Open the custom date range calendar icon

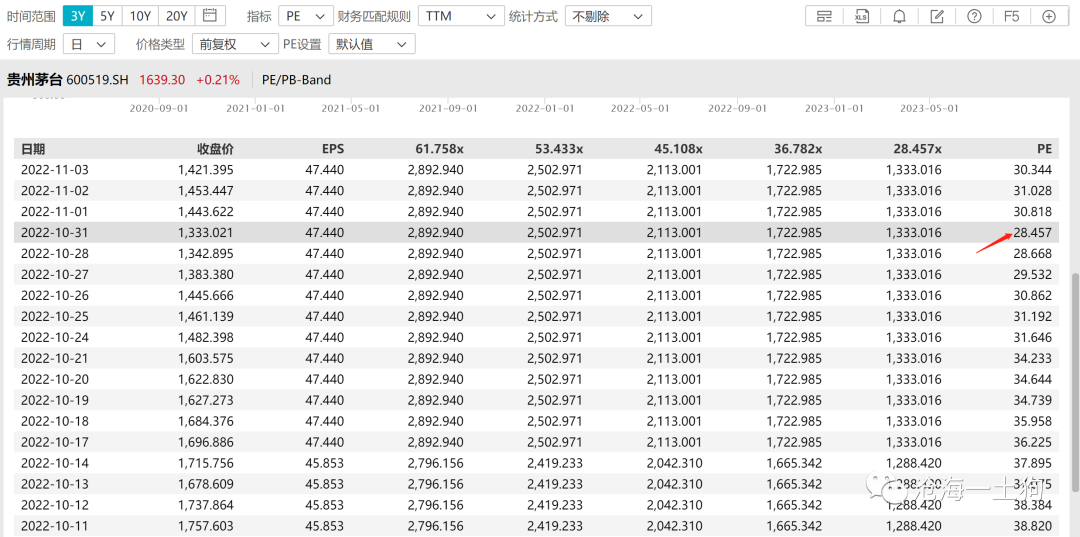point(211,15)
